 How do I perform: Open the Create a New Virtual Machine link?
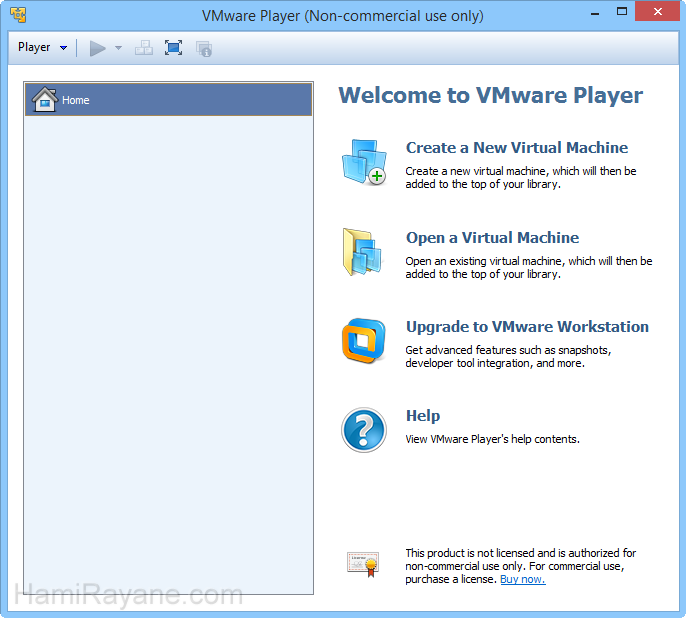(x=517, y=148)
